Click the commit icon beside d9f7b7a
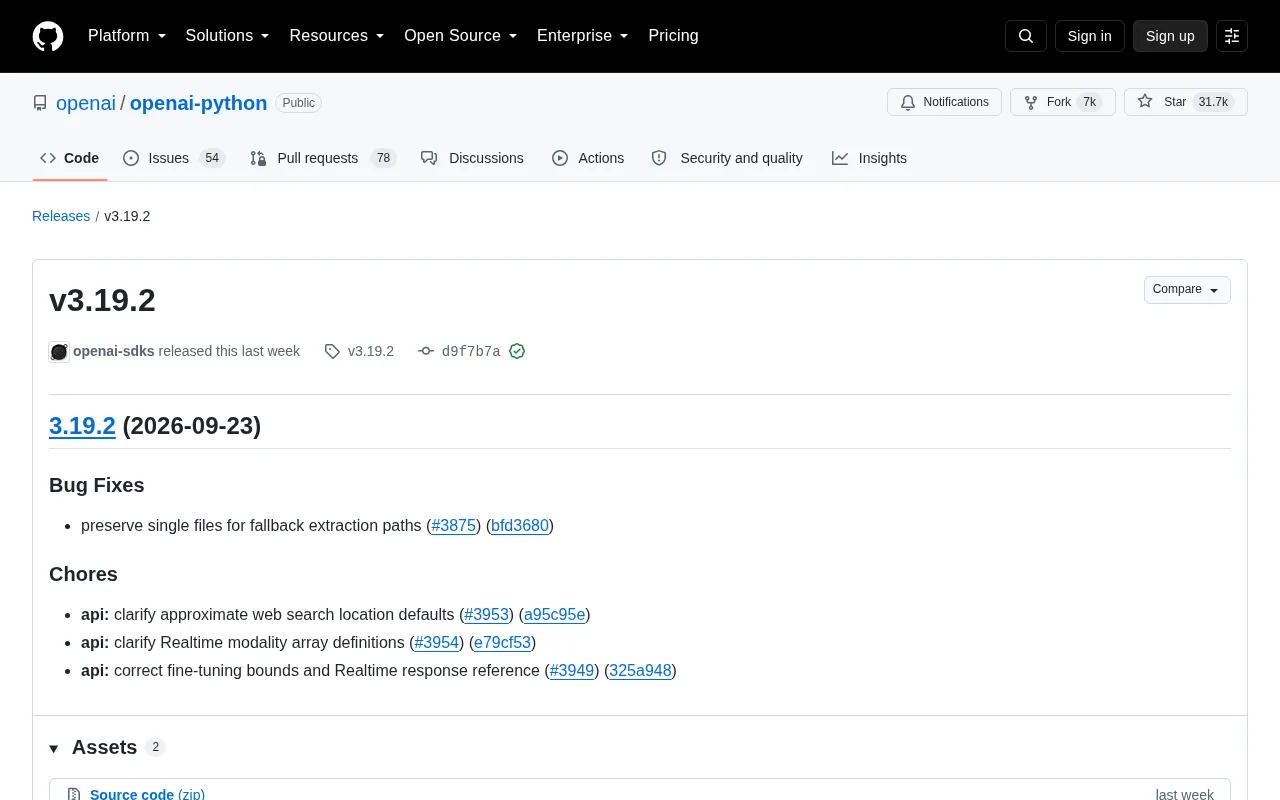The height and width of the screenshot is (800, 1280). [426, 351]
